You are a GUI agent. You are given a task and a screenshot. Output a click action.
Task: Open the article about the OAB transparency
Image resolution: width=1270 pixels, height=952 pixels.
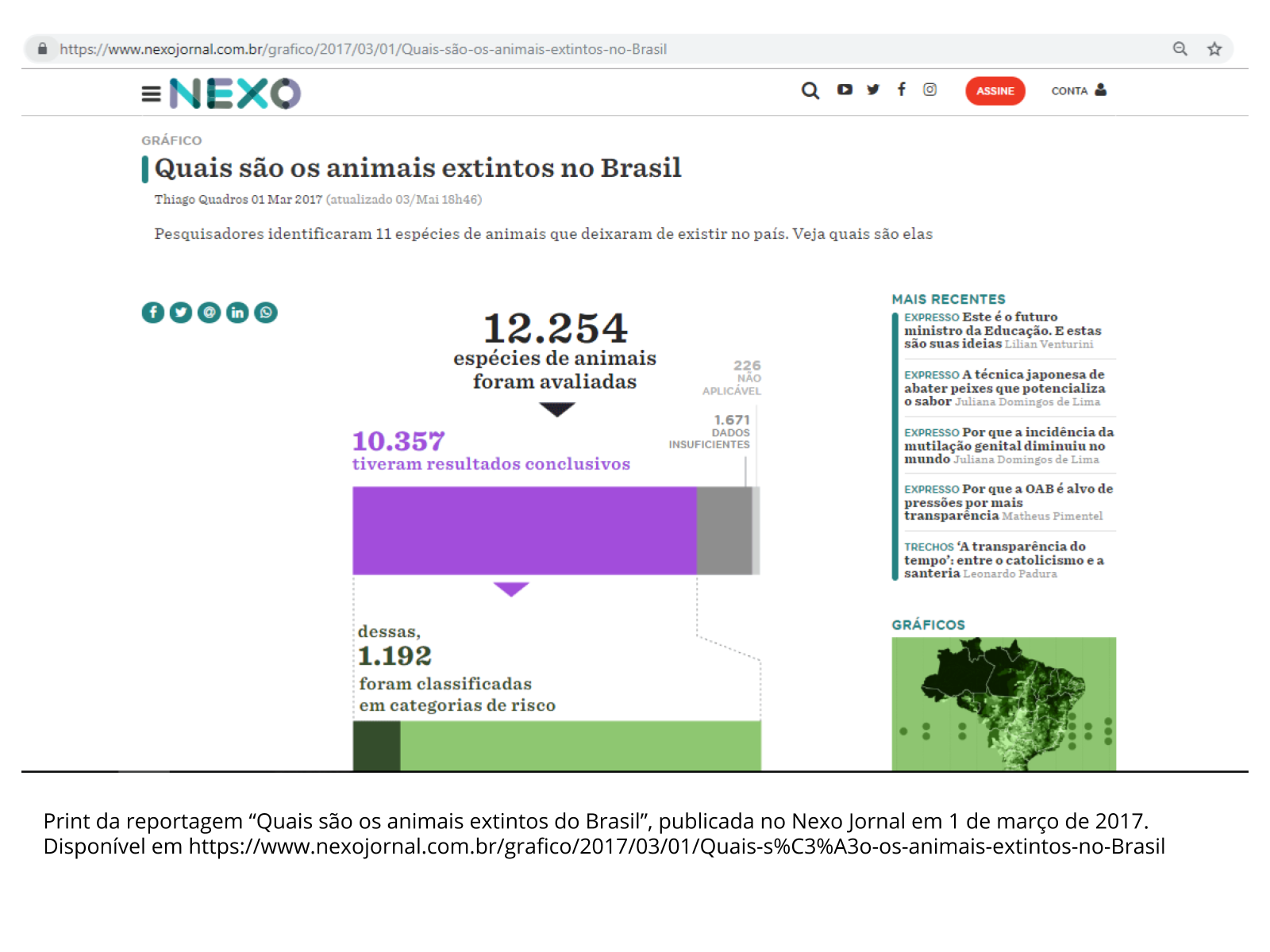pyautogui.click(x=1007, y=502)
